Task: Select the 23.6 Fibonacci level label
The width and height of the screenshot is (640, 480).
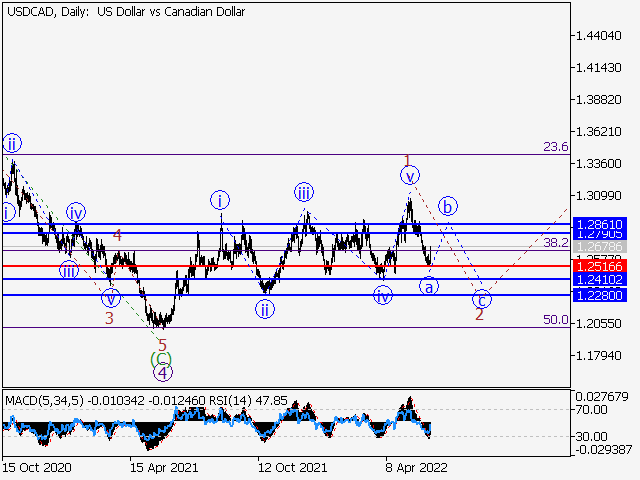Action: [x=556, y=147]
